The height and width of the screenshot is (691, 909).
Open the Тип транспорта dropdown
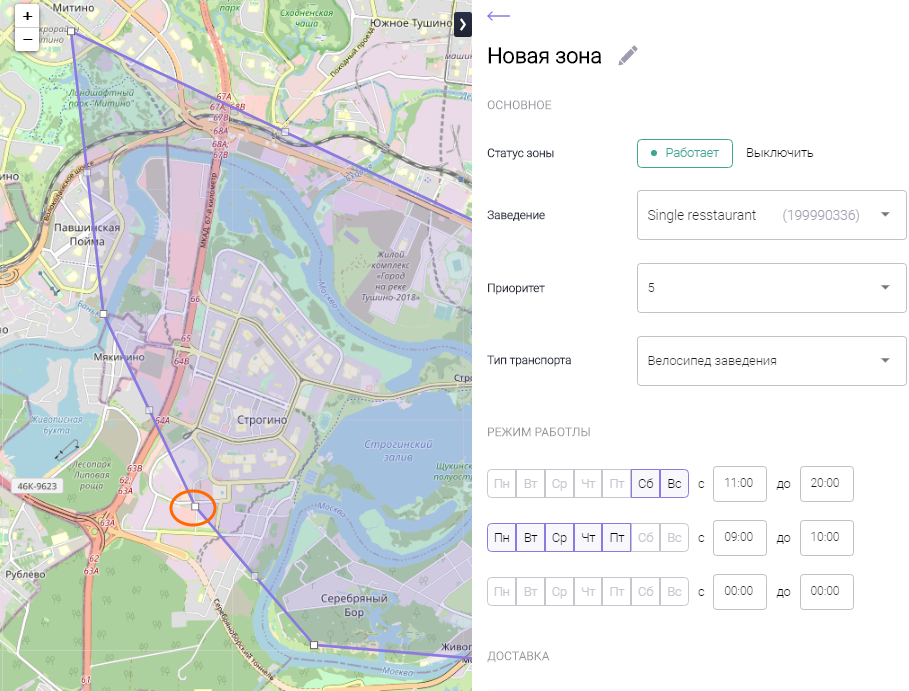click(771, 361)
